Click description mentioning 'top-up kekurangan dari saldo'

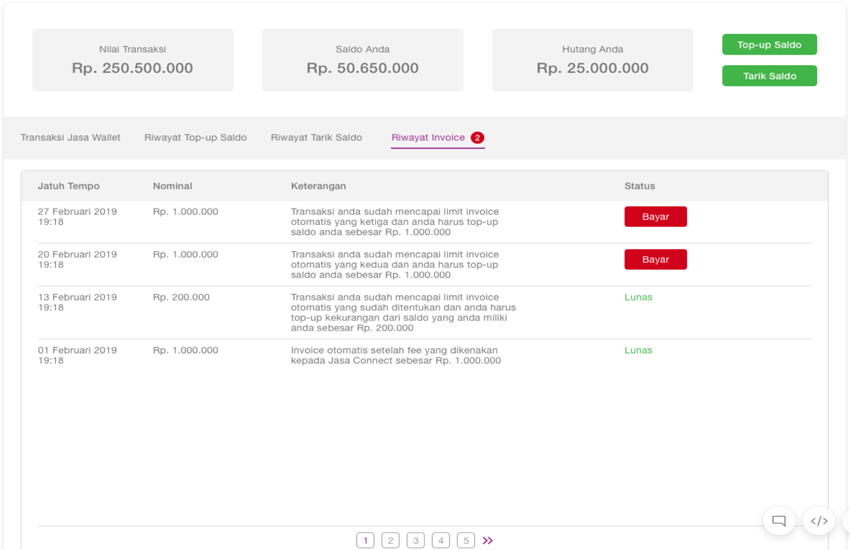[x=403, y=313]
